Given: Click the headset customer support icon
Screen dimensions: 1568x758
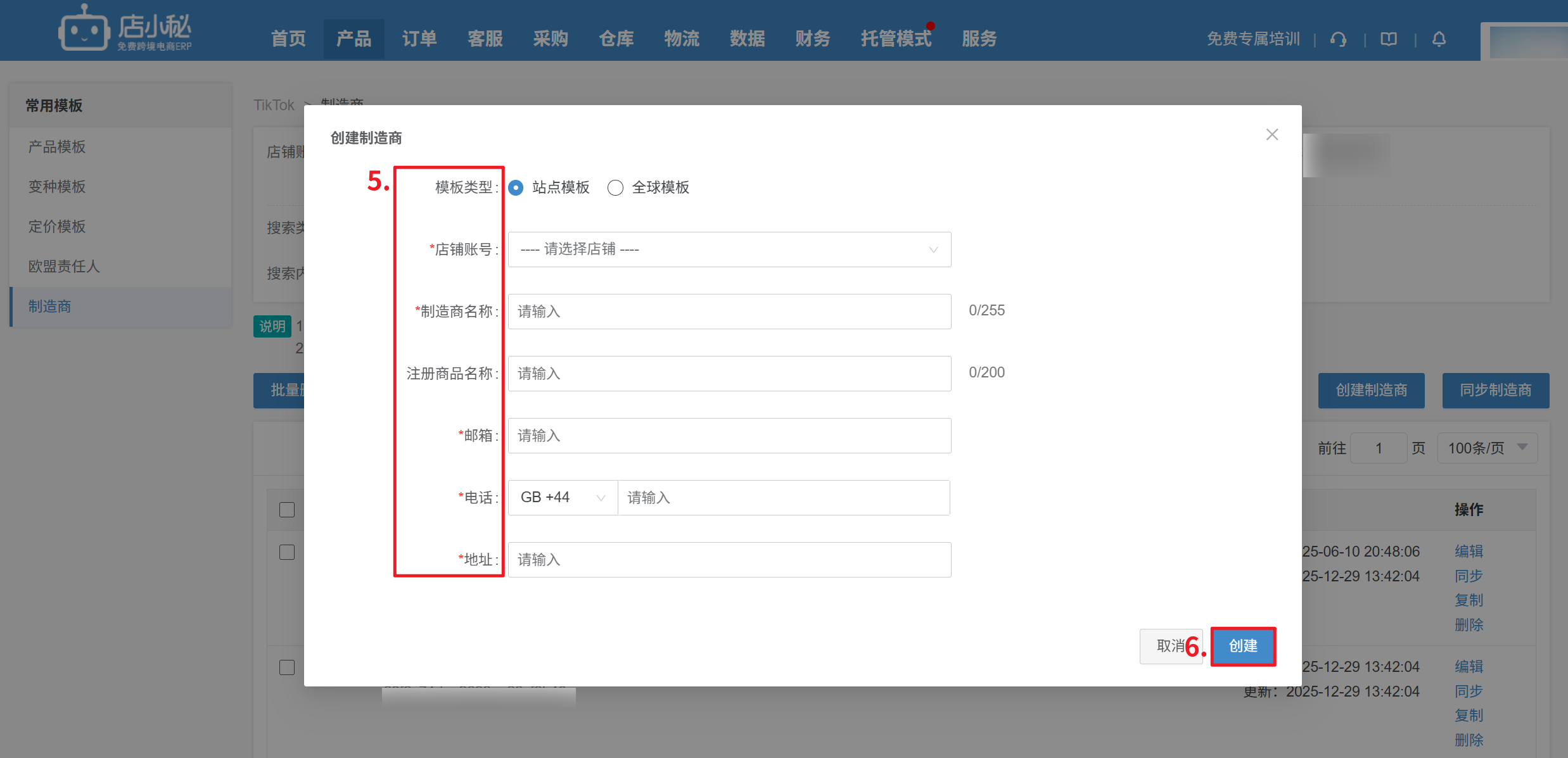Looking at the screenshot, I should pos(1338,39).
